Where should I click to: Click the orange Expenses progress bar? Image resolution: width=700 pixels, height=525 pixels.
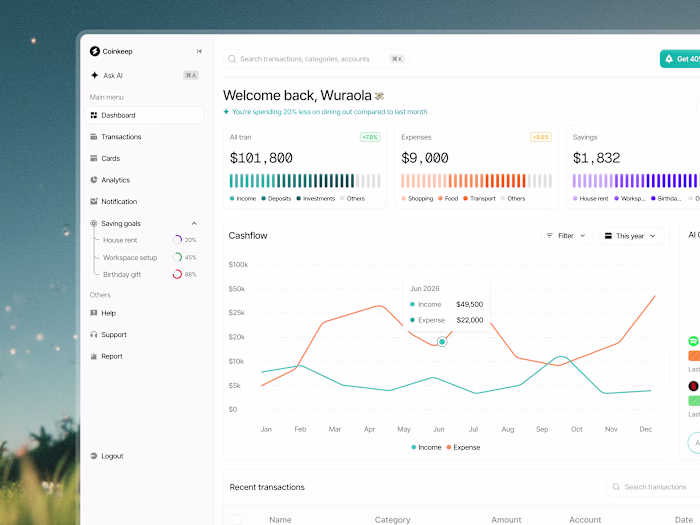476,180
